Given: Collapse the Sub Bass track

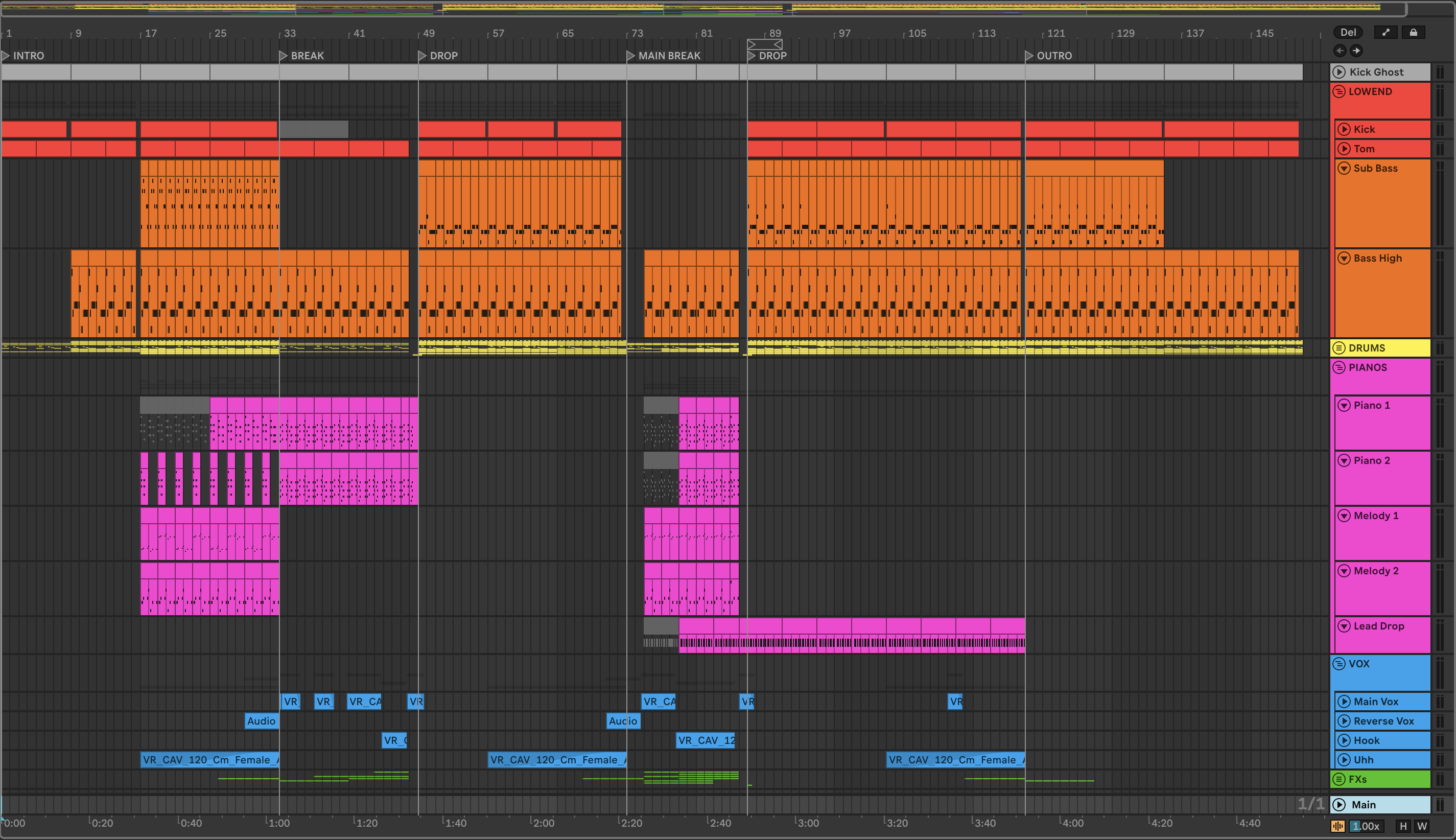Looking at the screenshot, I should [1344, 169].
